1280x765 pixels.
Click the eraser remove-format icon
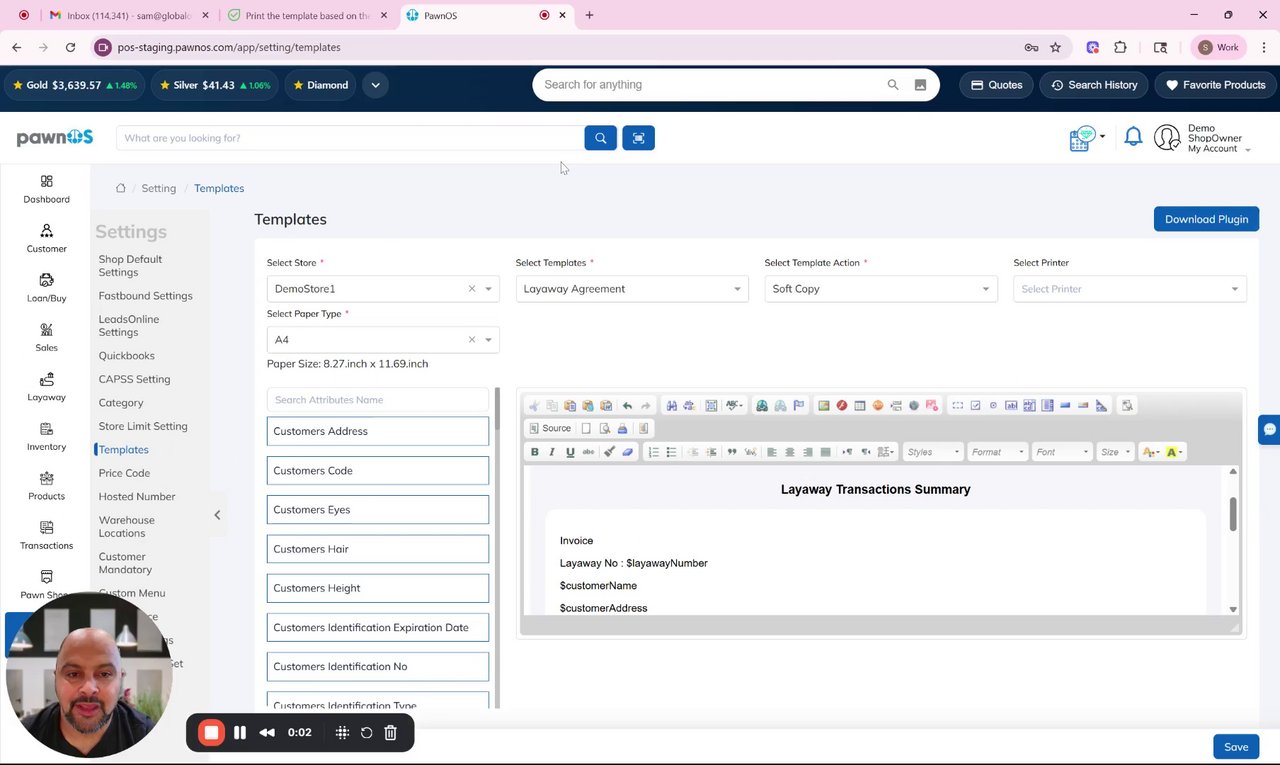(x=627, y=452)
